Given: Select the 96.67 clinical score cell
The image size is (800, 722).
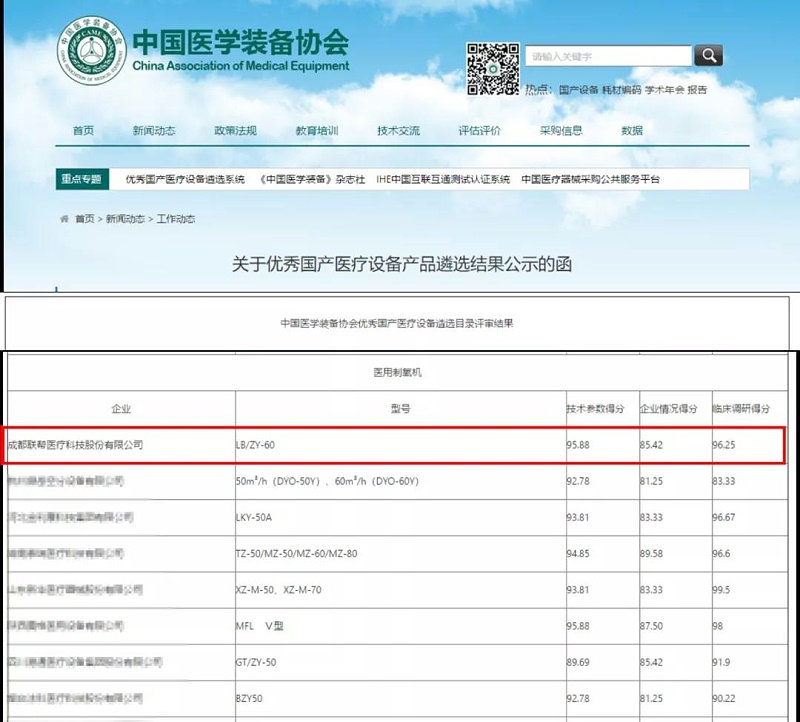Looking at the screenshot, I should click(749, 517).
